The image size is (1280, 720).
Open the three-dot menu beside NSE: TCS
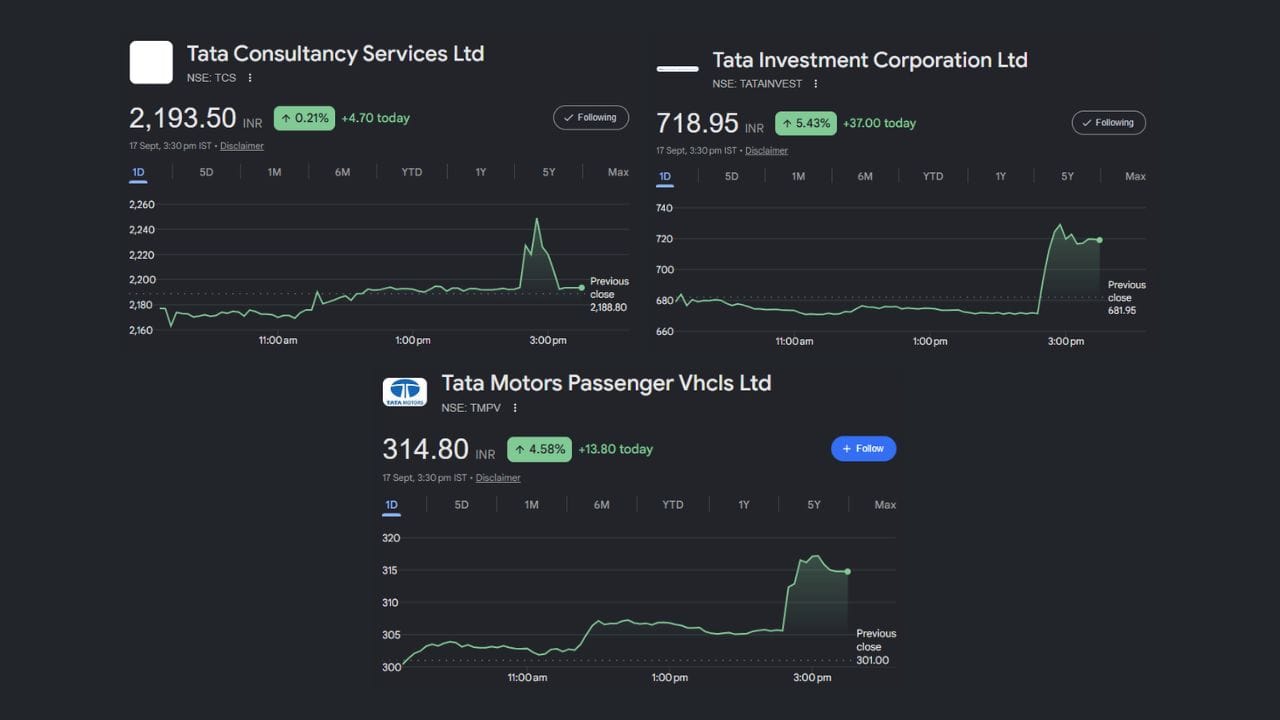pos(250,78)
